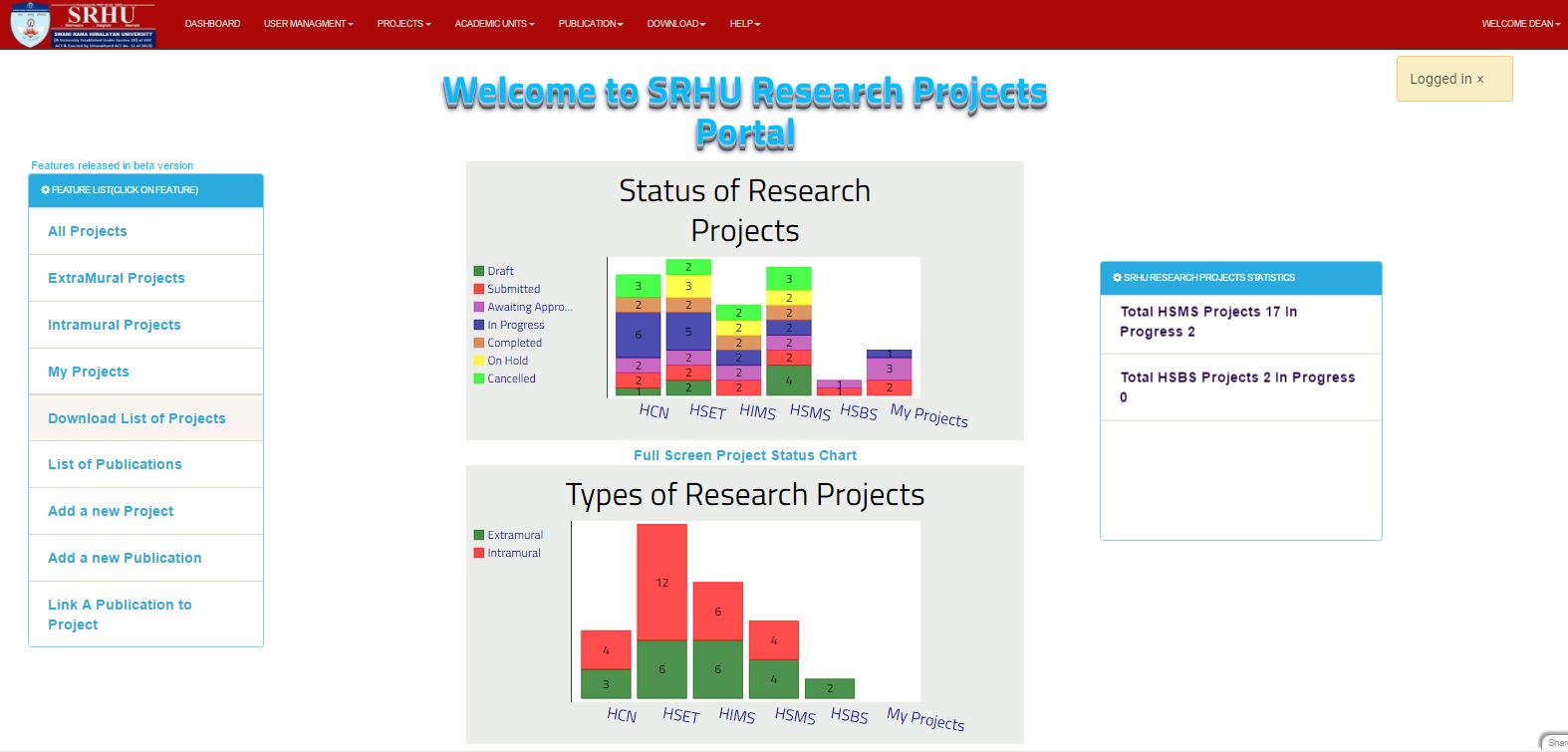Click the HSET In Progress segment showing 5
Screen dimensions: 1568x752
click(688, 332)
